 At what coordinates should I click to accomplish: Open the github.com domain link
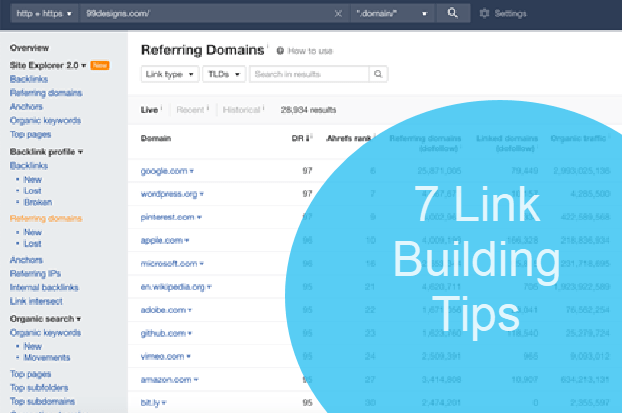tap(163, 333)
